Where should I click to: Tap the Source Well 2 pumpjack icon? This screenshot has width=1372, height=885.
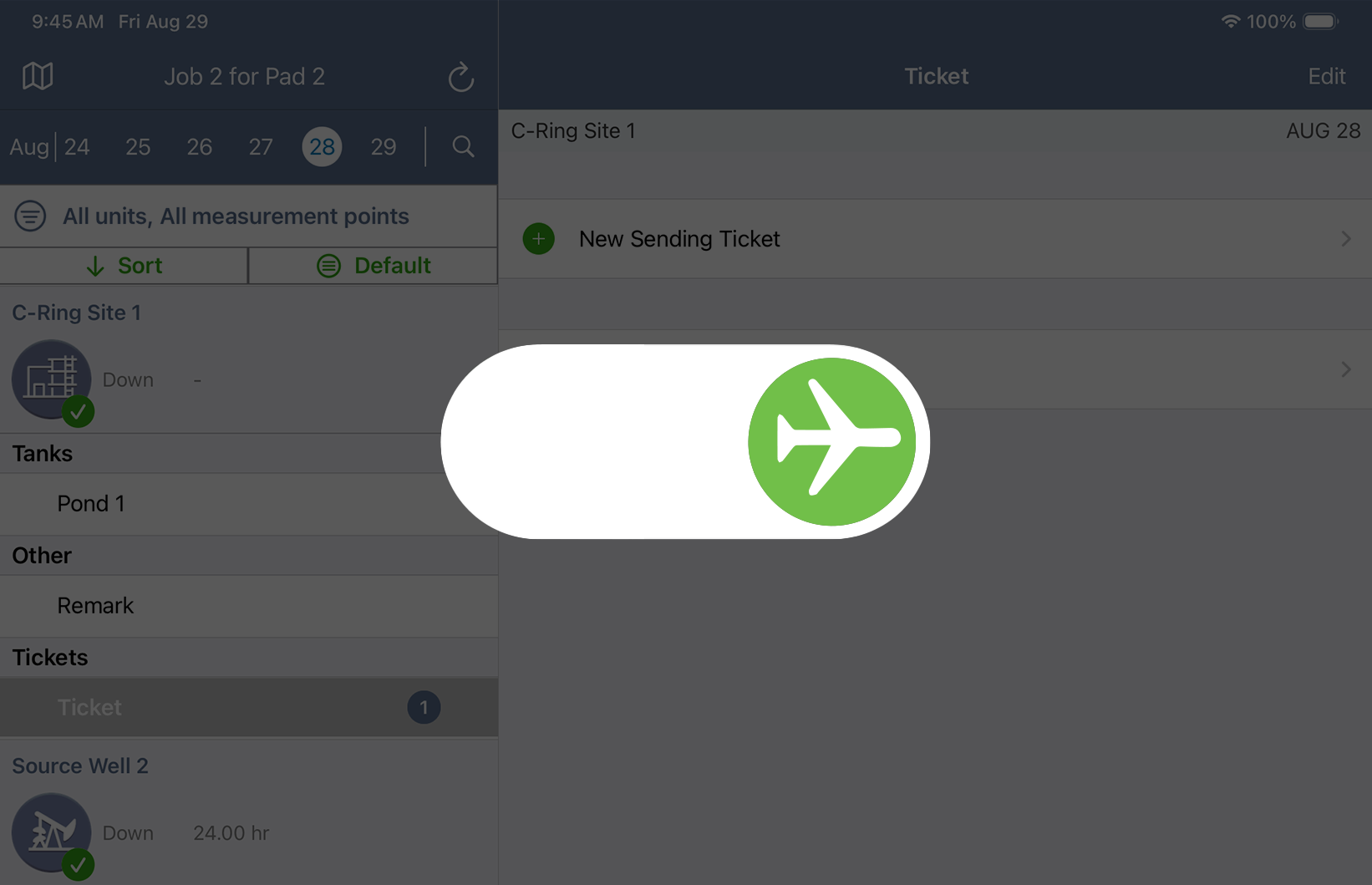[51, 832]
